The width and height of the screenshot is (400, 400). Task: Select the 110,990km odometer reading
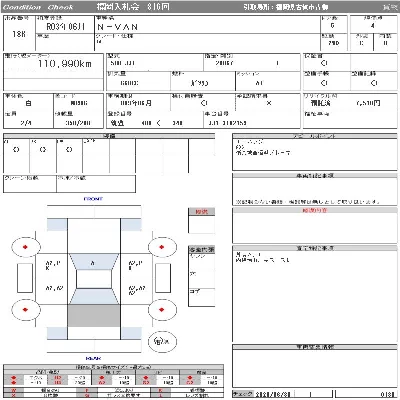[x=65, y=64]
